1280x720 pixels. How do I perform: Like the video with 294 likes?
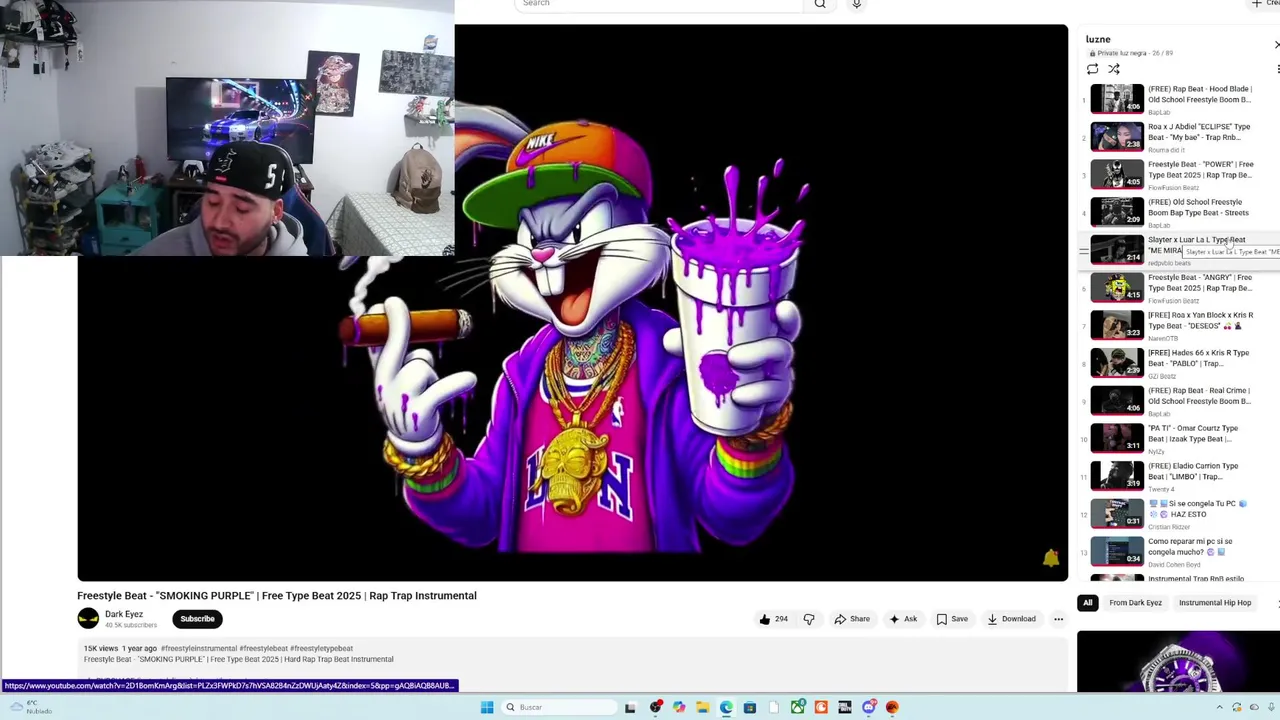point(773,619)
